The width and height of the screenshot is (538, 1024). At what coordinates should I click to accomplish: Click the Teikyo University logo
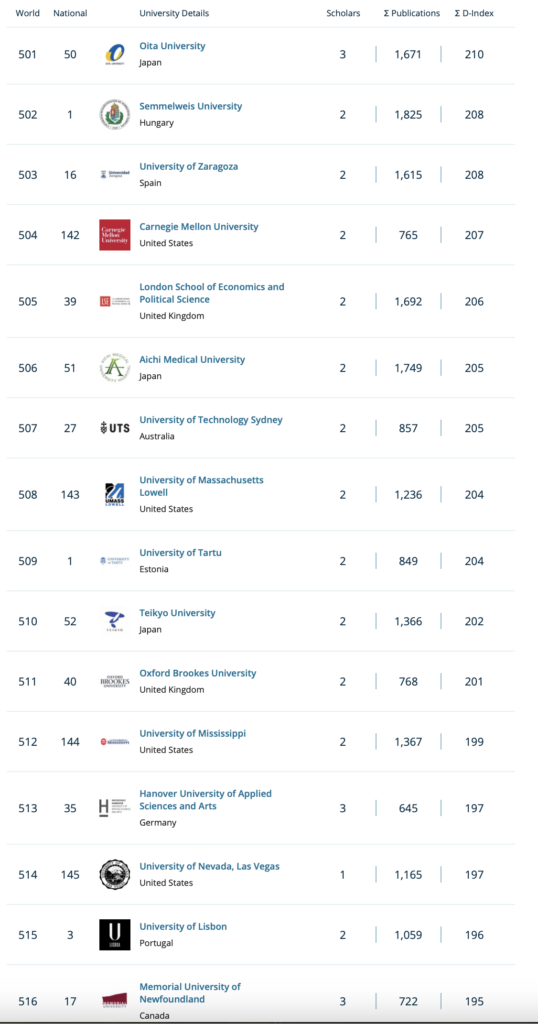pos(114,621)
